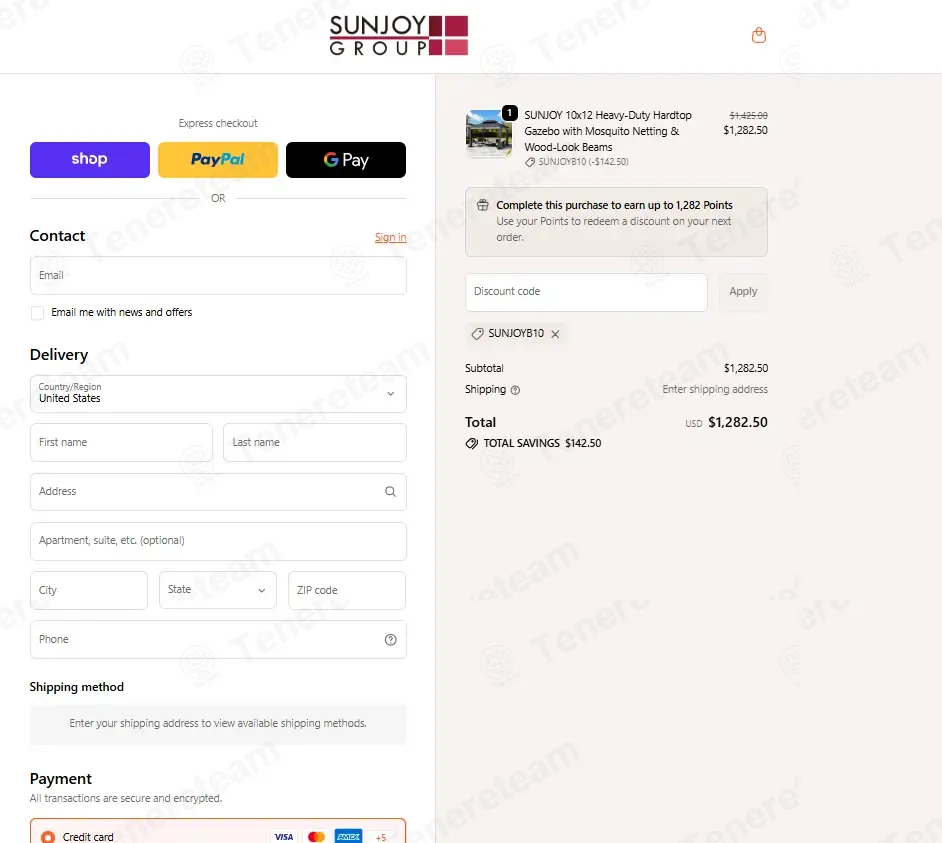Pay with Shop Pay express button
Screen dimensions: 942x843
click(x=90, y=160)
